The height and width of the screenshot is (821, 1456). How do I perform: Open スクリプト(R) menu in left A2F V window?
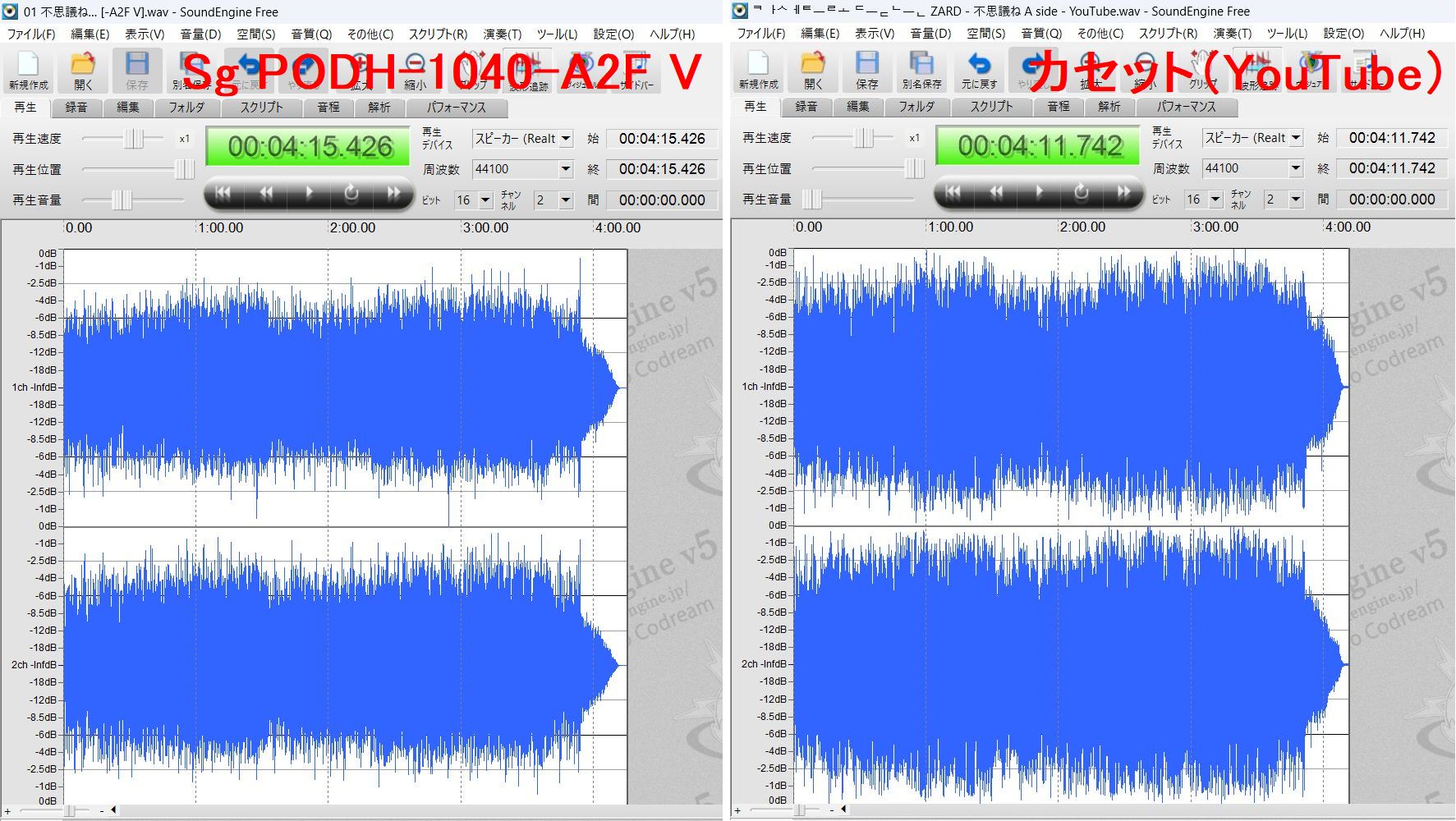click(438, 34)
